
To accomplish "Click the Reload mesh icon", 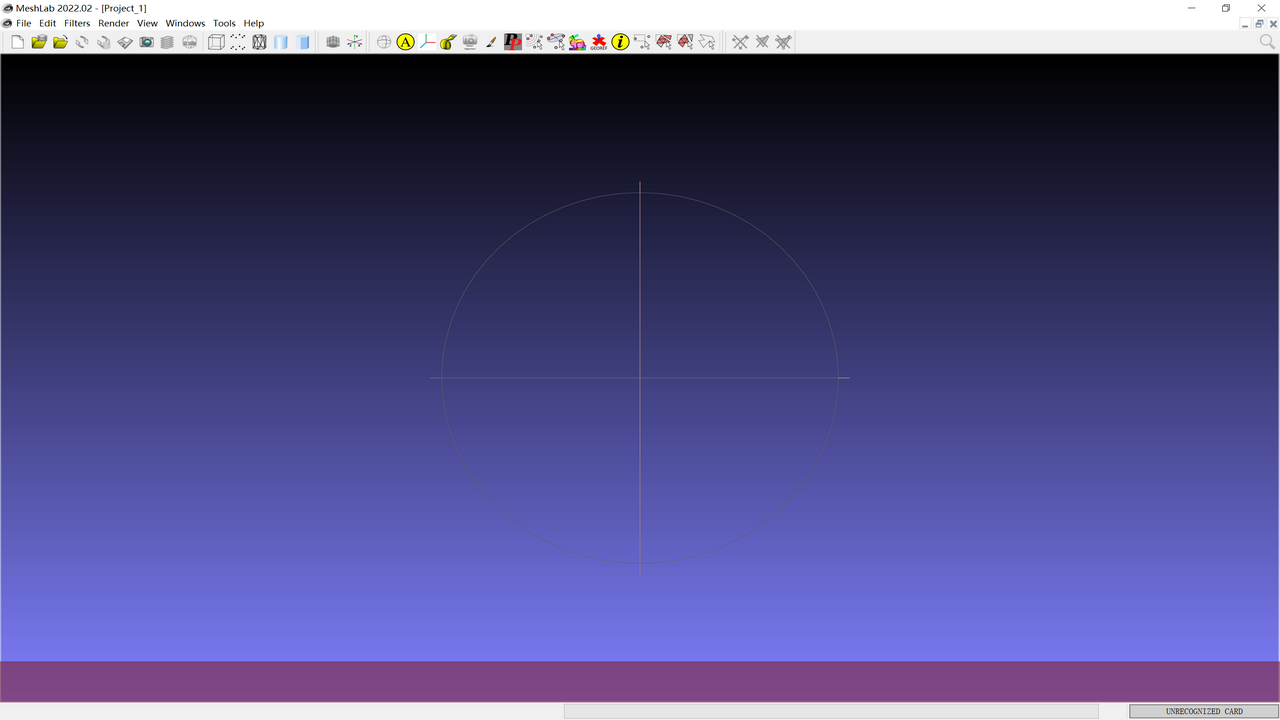I will [82, 42].
